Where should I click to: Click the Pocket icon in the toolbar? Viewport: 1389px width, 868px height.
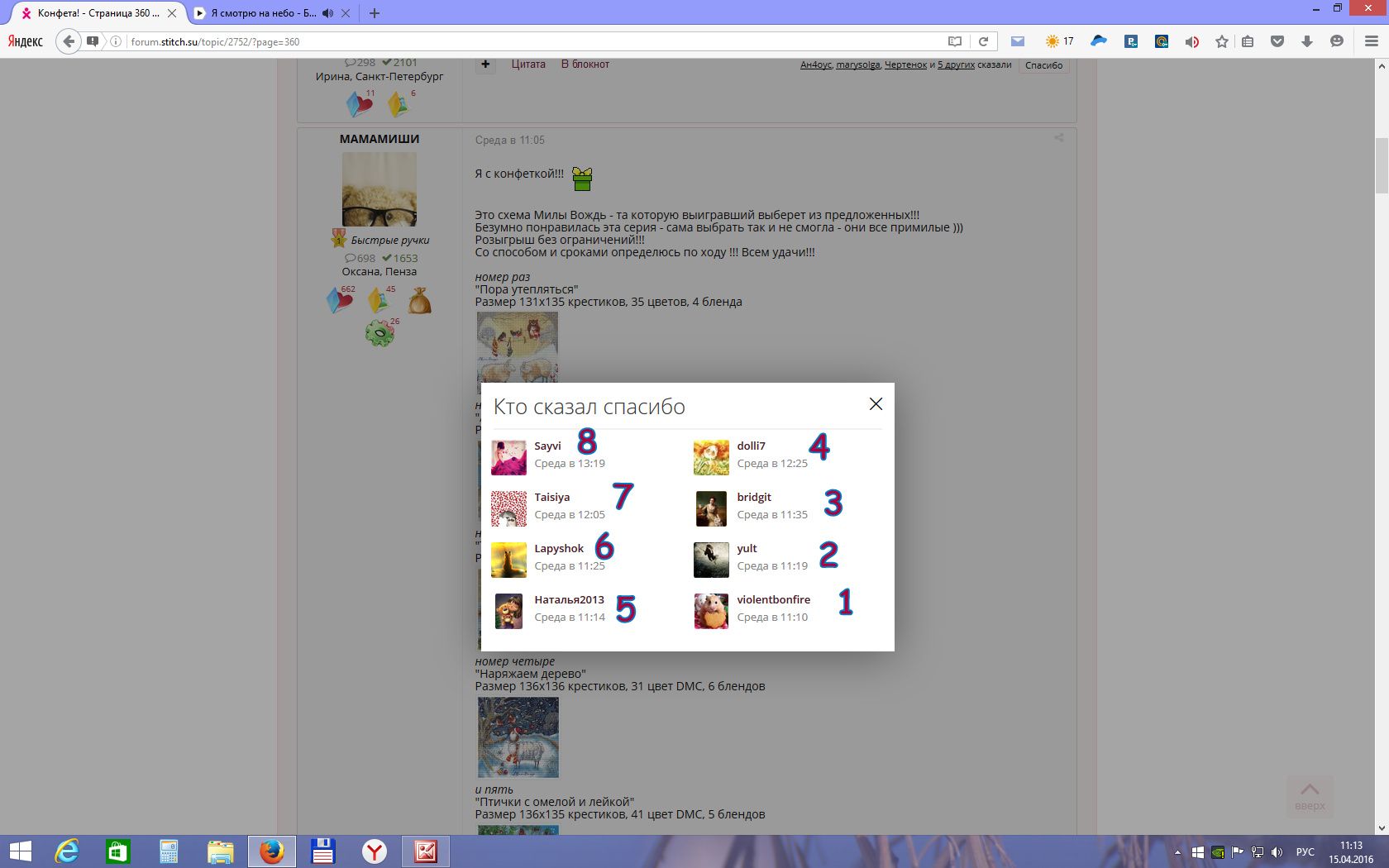(1277, 41)
